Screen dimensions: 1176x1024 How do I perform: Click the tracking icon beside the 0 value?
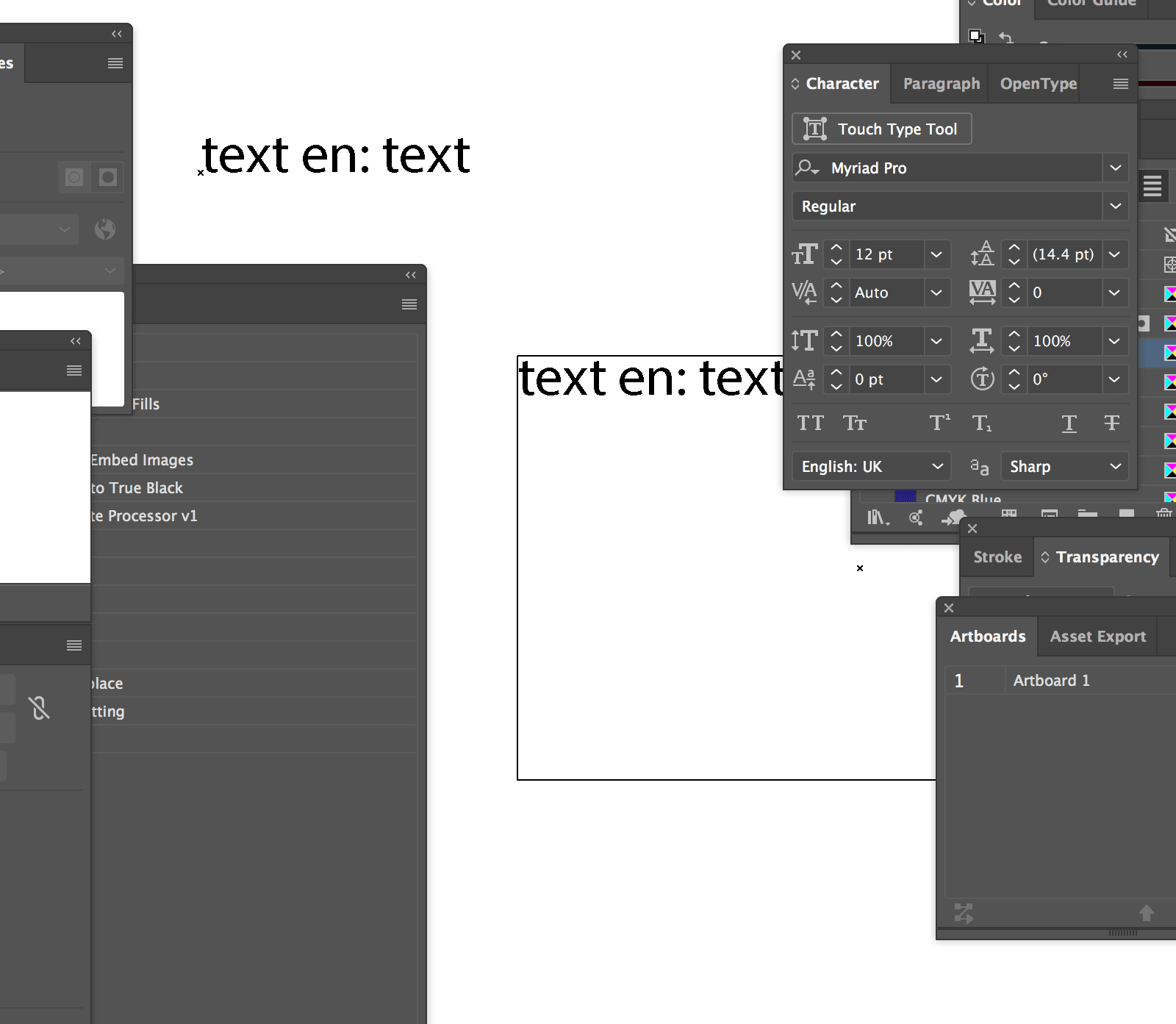coord(983,293)
